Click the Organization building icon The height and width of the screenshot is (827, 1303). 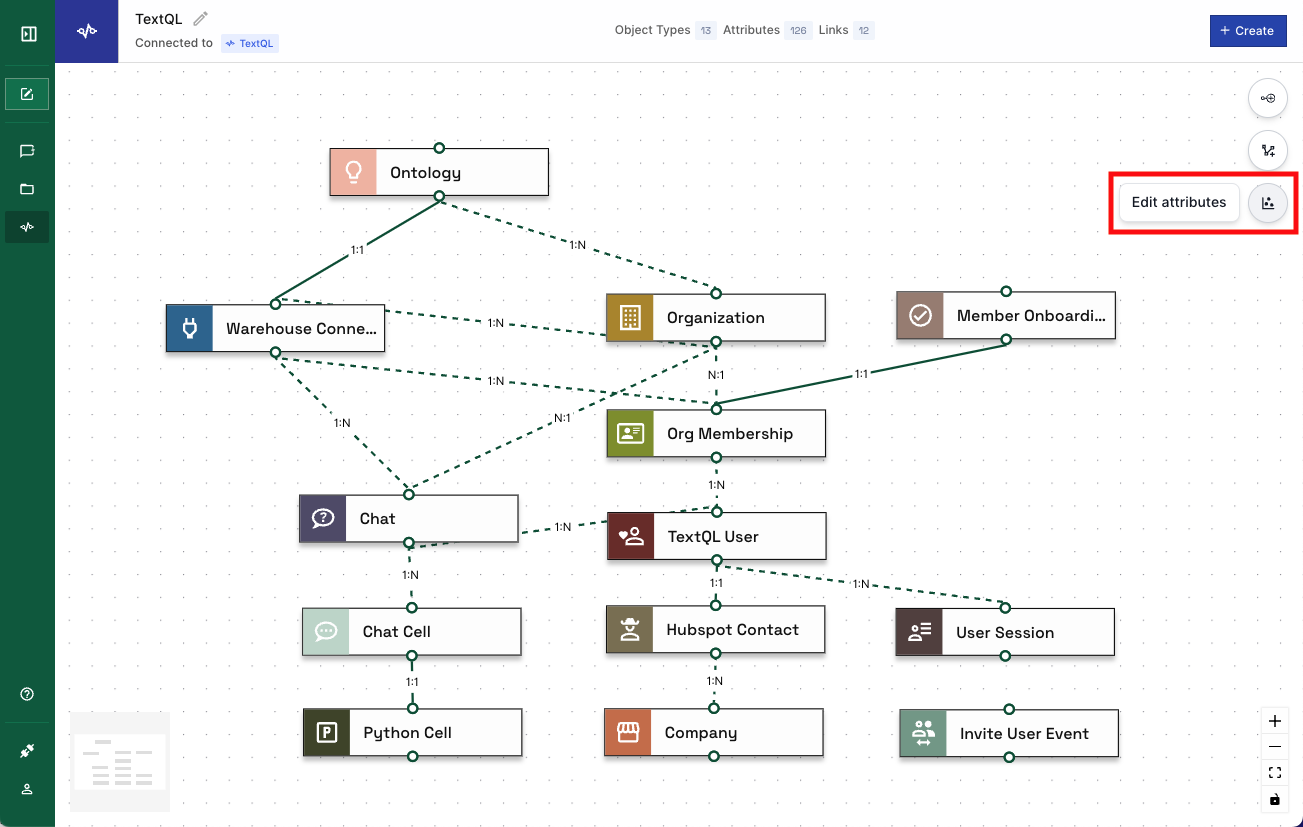[630, 318]
